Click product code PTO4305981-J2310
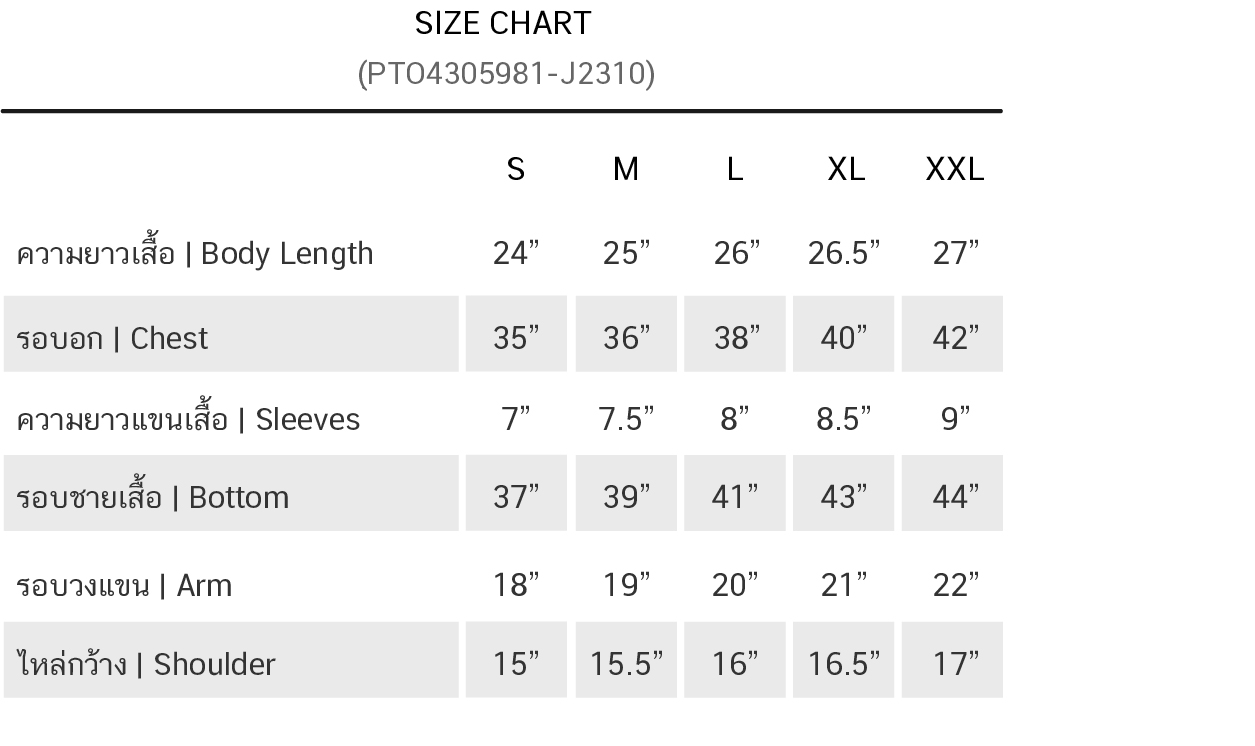The height and width of the screenshot is (746, 1255). click(x=506, y=74)
